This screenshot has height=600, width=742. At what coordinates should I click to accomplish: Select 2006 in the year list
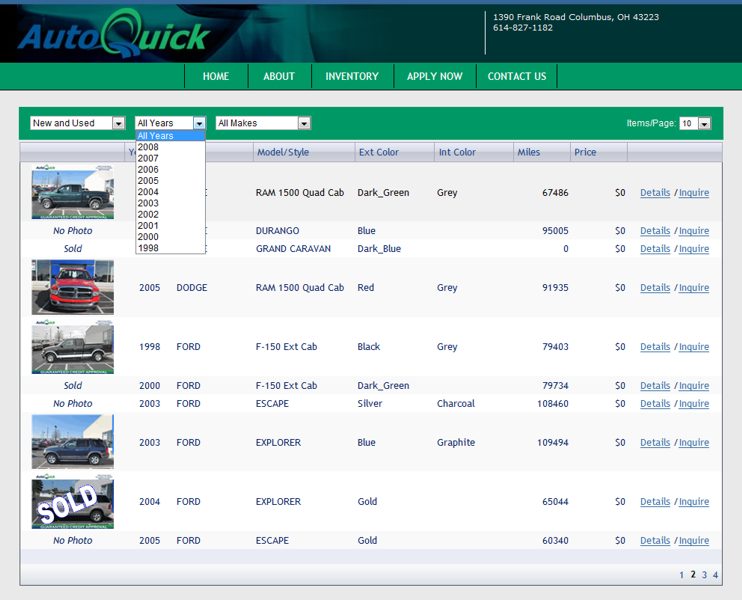click(x=170, y=169)
